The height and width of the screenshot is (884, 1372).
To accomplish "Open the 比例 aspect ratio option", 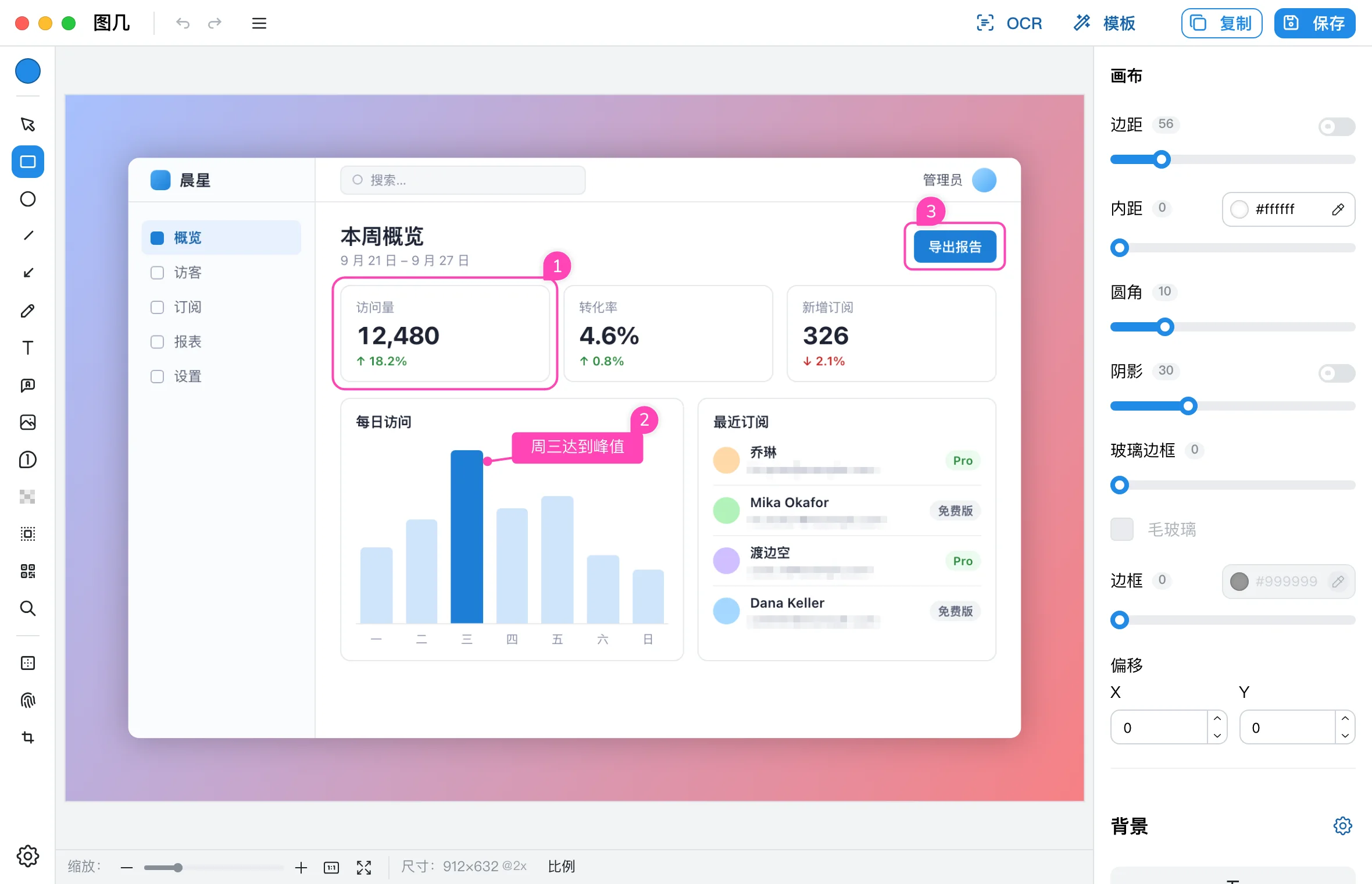I will coord(561,867).
